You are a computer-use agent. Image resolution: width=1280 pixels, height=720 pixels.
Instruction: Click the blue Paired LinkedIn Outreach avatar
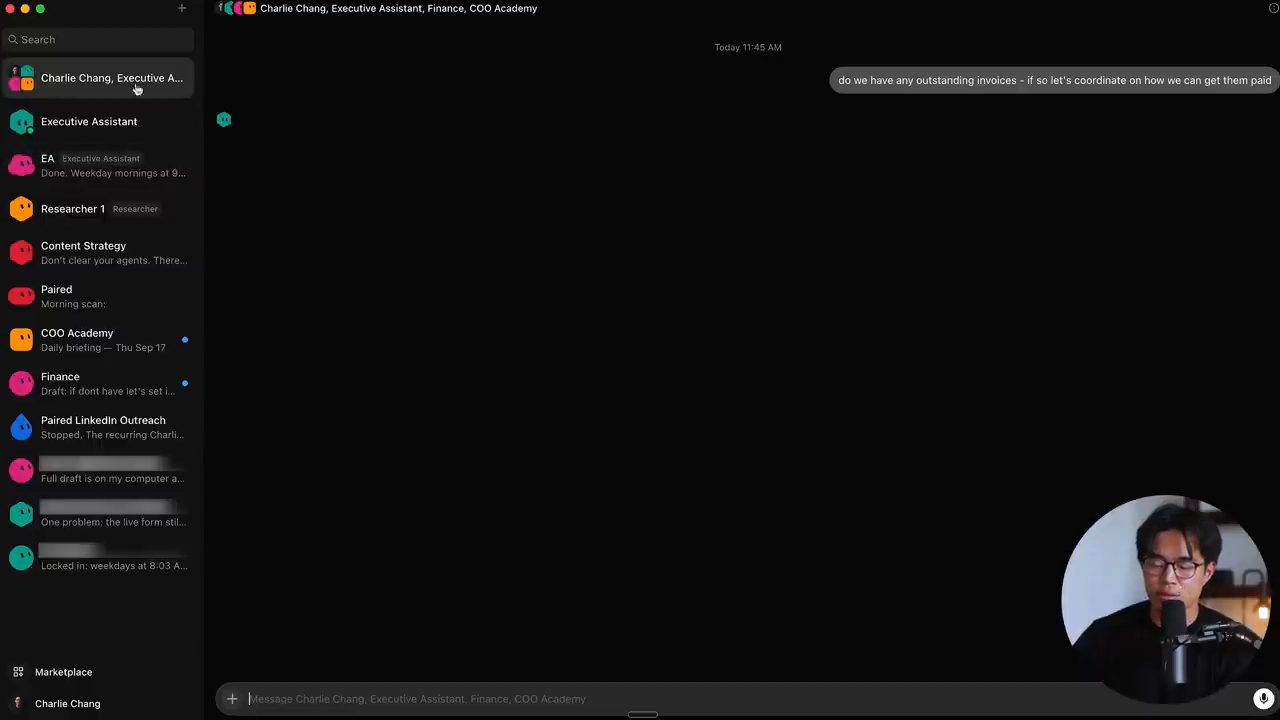tap(21, 427)
